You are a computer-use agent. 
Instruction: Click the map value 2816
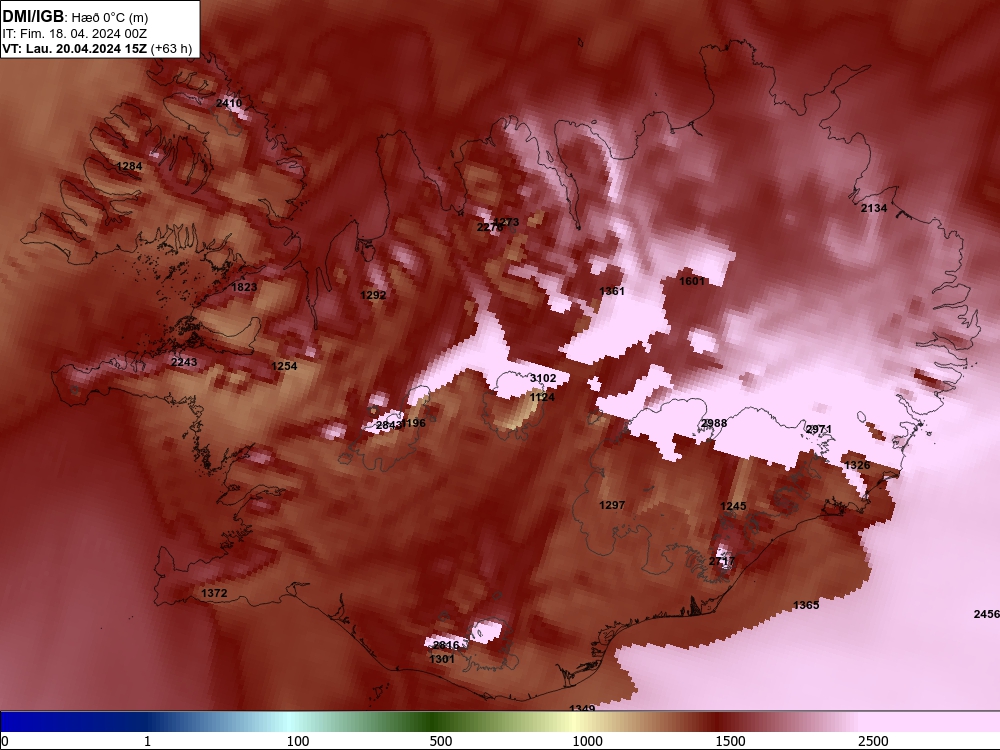[446, 645]
